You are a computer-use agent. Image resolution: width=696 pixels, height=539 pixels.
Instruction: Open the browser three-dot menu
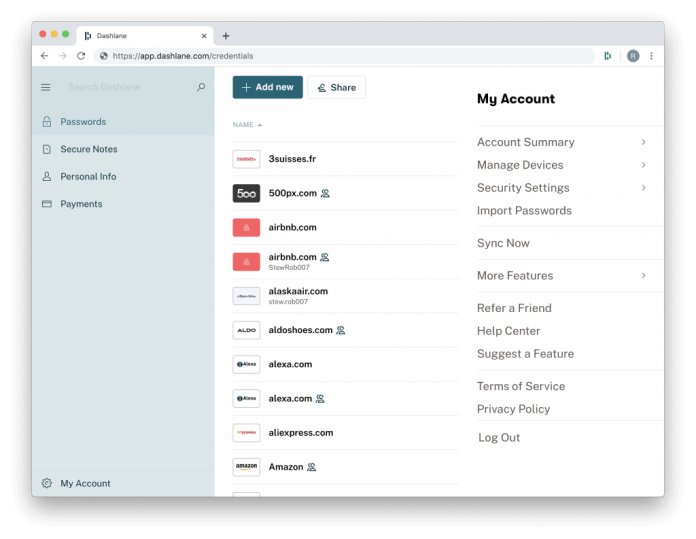point(651,56)
